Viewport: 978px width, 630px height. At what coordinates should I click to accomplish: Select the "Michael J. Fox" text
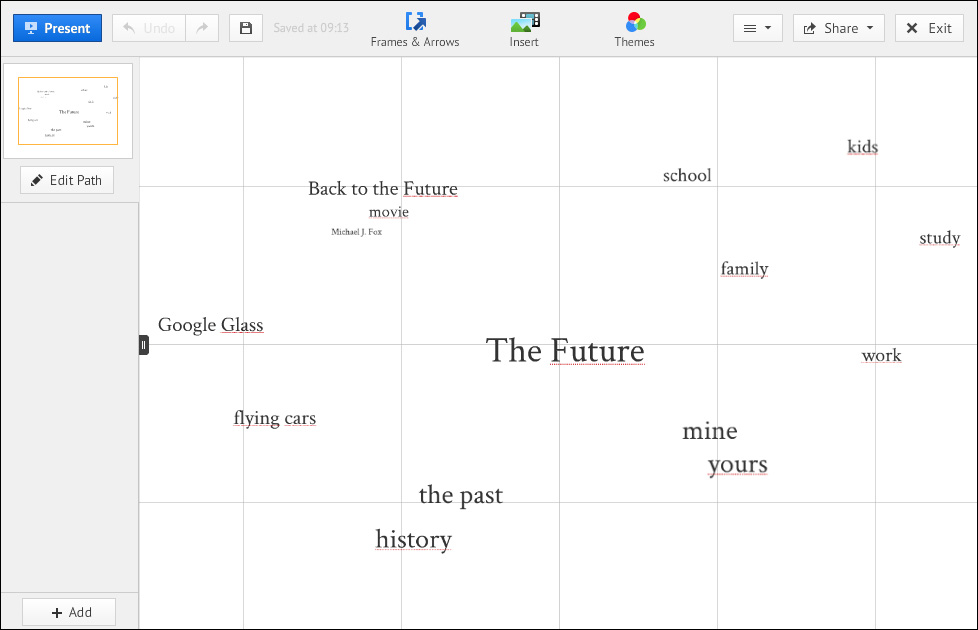click(x=356, y=231)
